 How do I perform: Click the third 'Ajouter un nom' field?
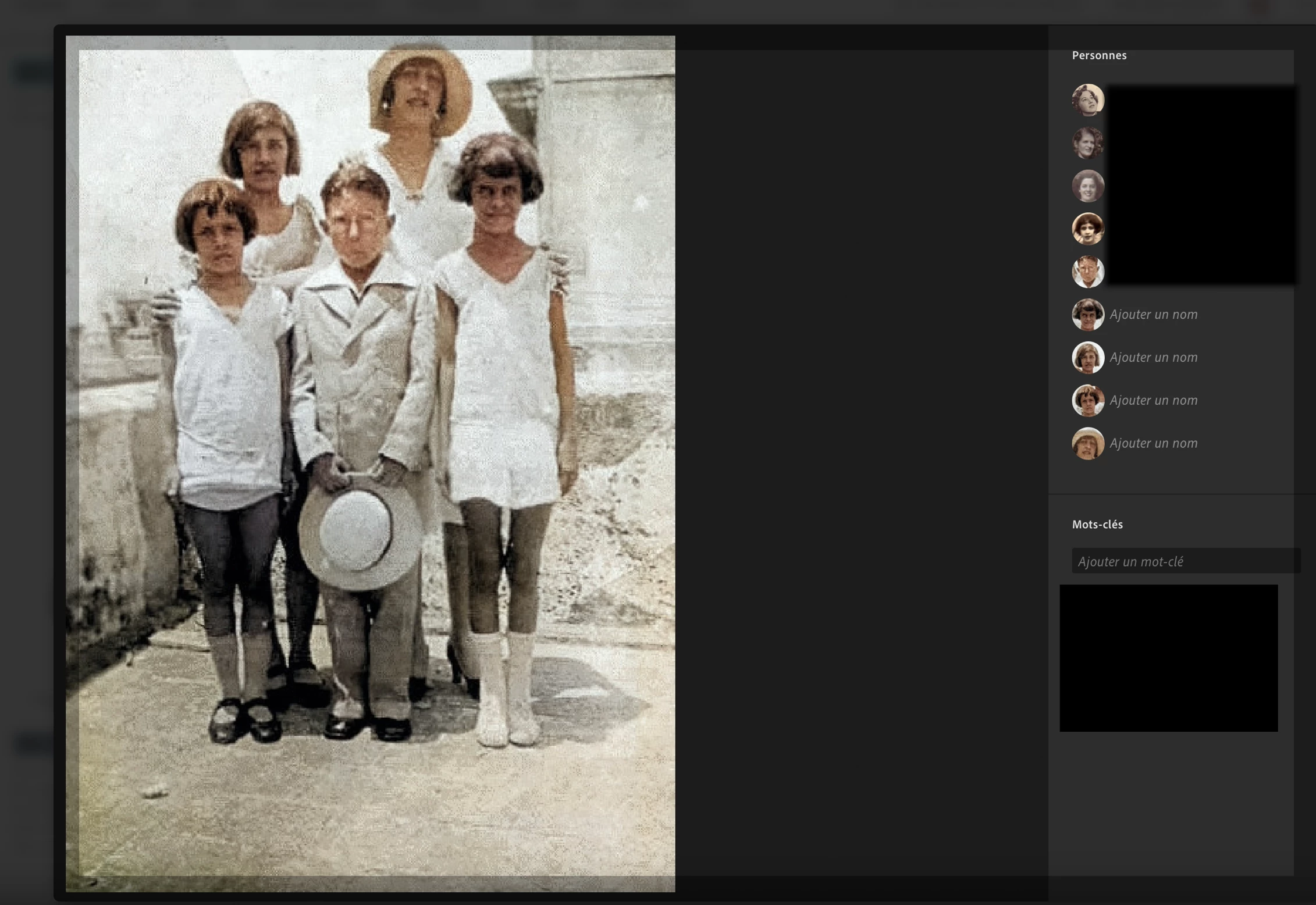tap(1153, 400)
